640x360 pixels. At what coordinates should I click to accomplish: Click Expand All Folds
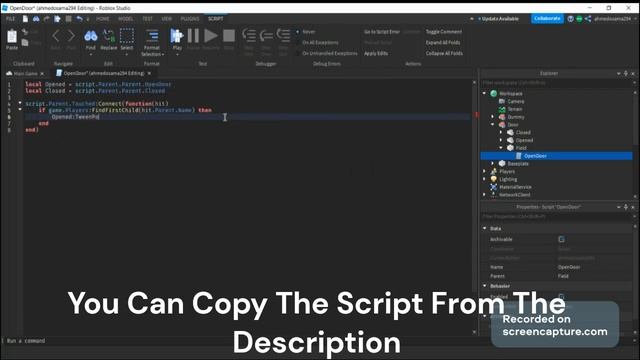(x=443, y=42)
